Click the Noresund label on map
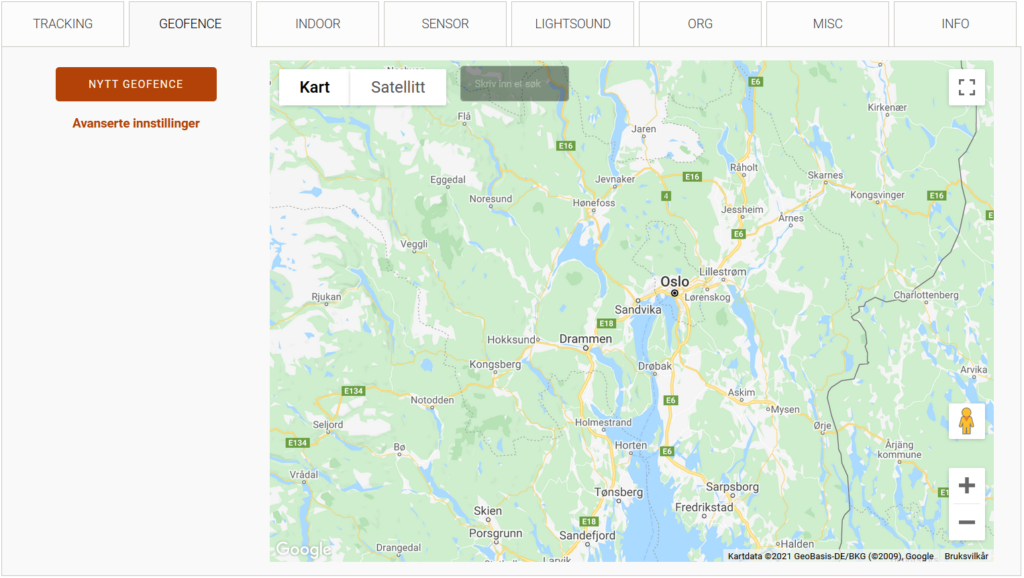This screenshot has height=578, width=1024. click(x=490, y=199)
